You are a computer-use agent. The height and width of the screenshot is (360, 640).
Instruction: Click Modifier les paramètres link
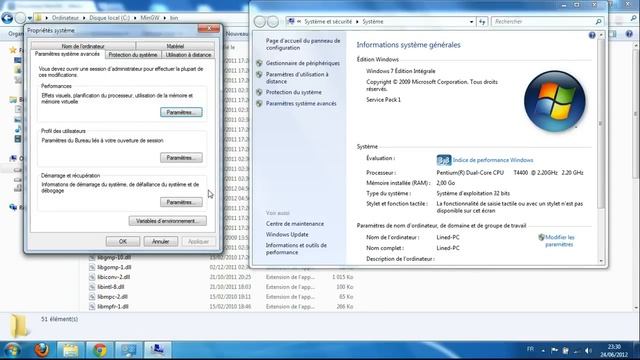pyautogui.click(x=560, y=241)
